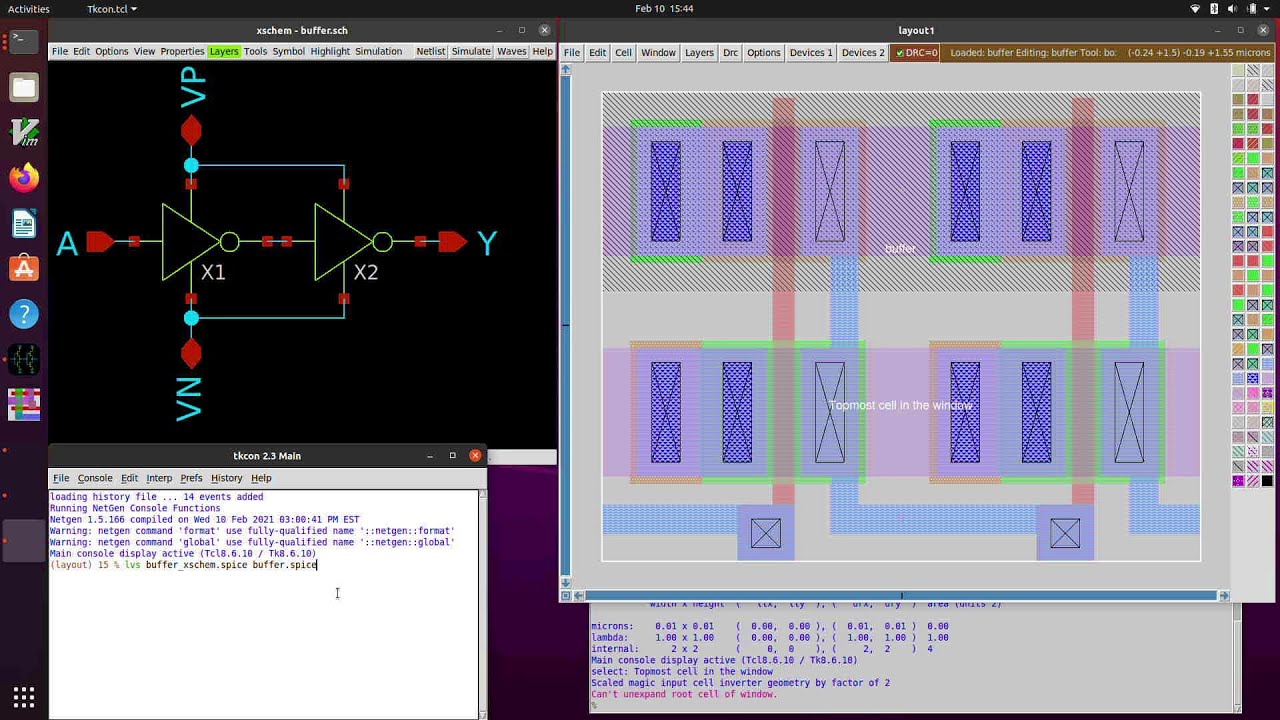Open the xschem Simulation menu
1280x720 pixels.
[x=378, y=51]
